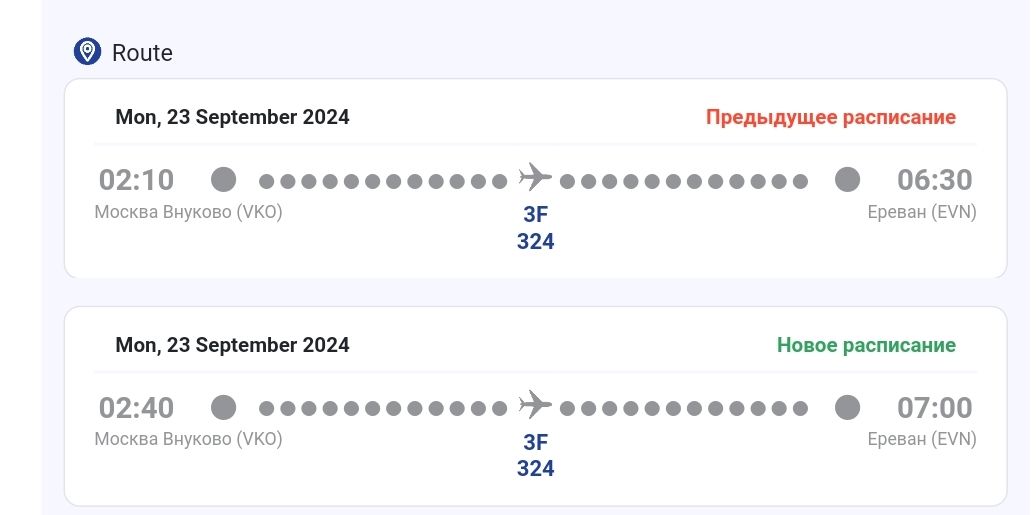Click the 02:40 new departure time

click(136, 408)
